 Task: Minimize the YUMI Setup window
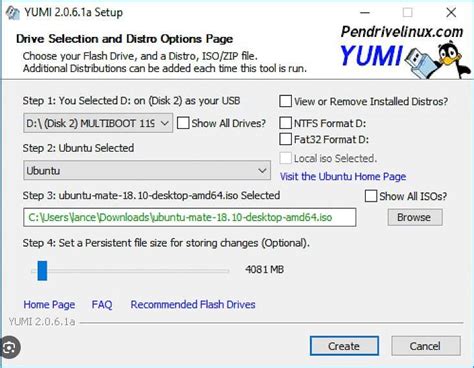[365, 13]
